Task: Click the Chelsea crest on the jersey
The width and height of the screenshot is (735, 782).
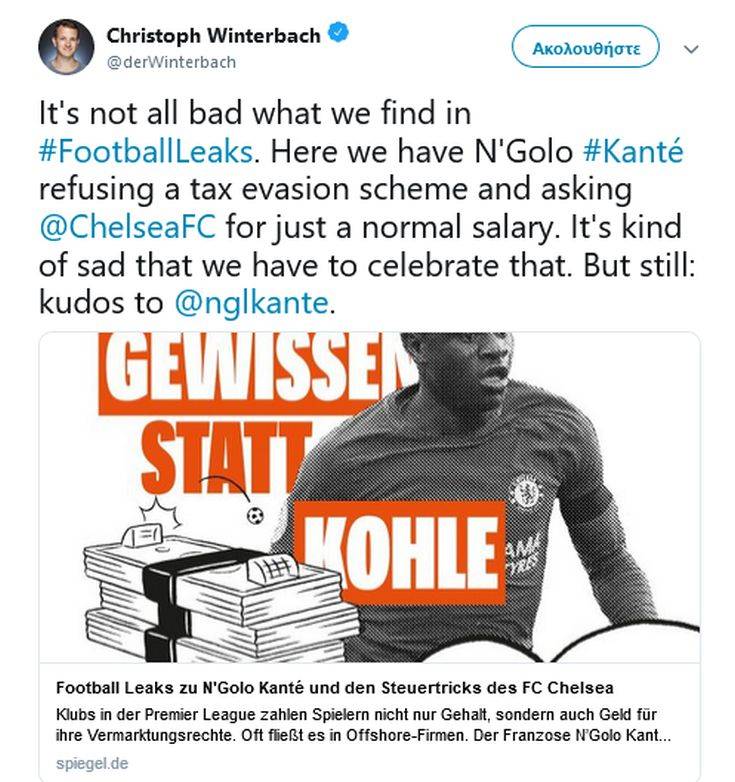Action: (526, 490)
